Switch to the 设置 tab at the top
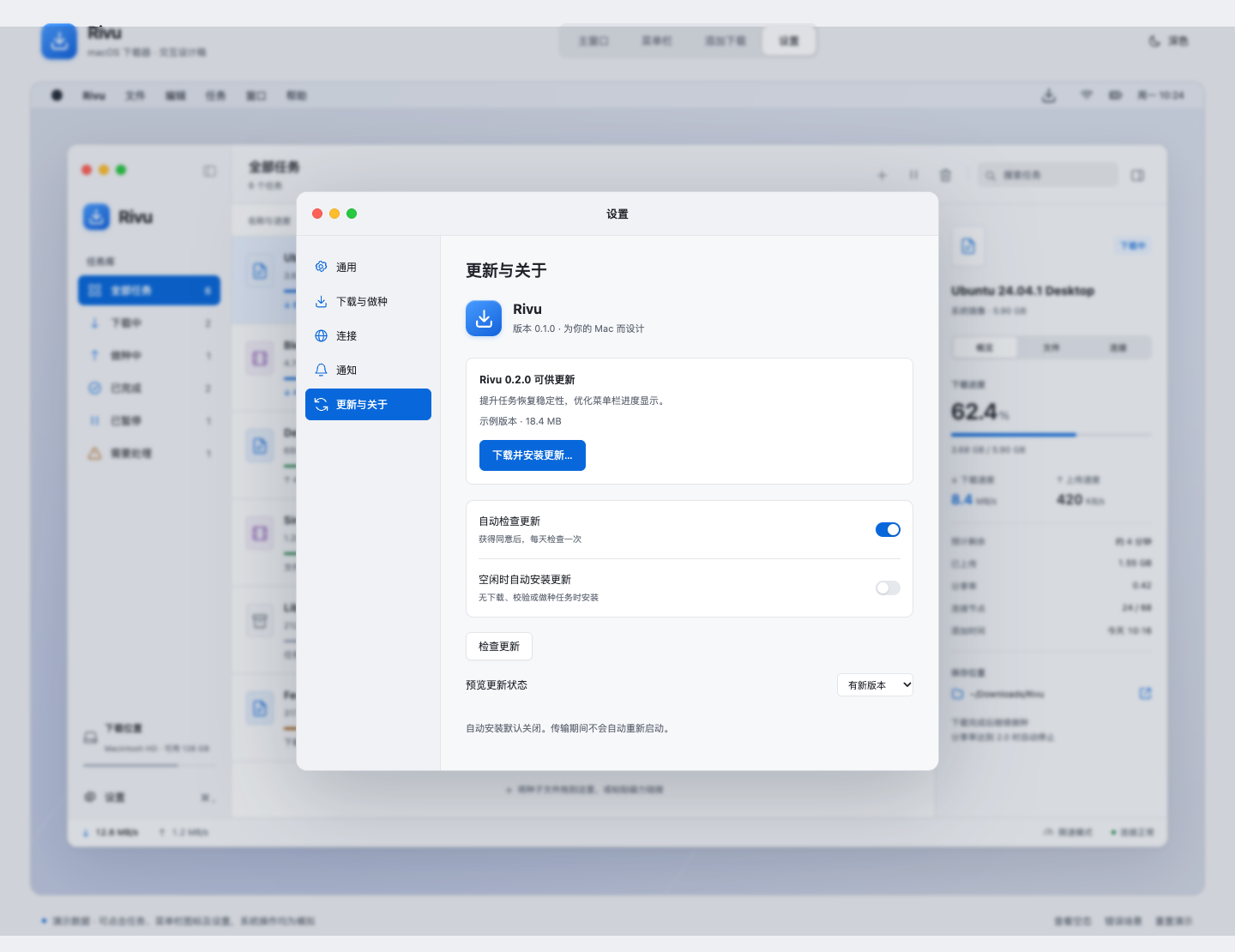This screenshot has width=1235, height=952. coord(789,40)
